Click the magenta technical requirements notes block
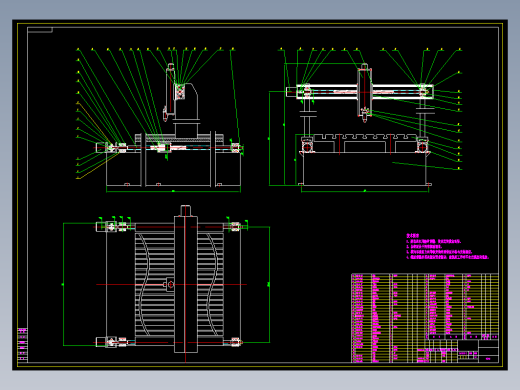This screenshot has height=390, width=520. pyautogui.click(x=447, y=246)
